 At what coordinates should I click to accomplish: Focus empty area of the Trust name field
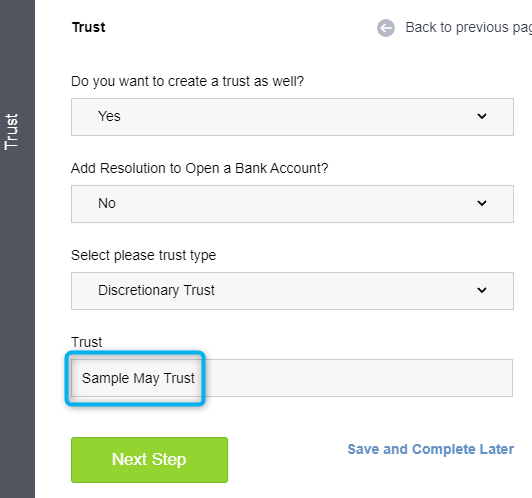[356, 378]
